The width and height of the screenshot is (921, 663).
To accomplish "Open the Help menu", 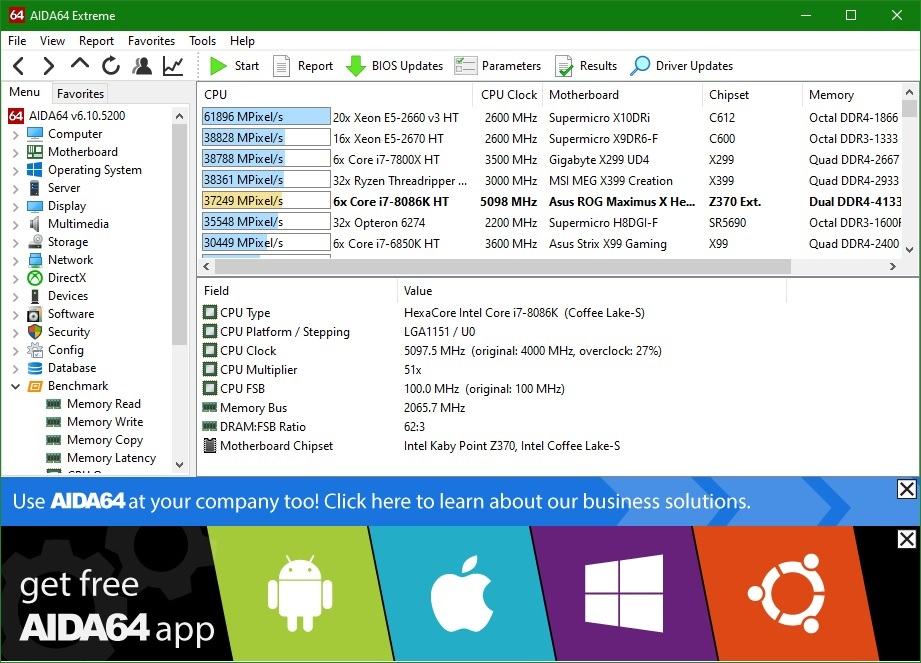I will click(x=242, y=41).
